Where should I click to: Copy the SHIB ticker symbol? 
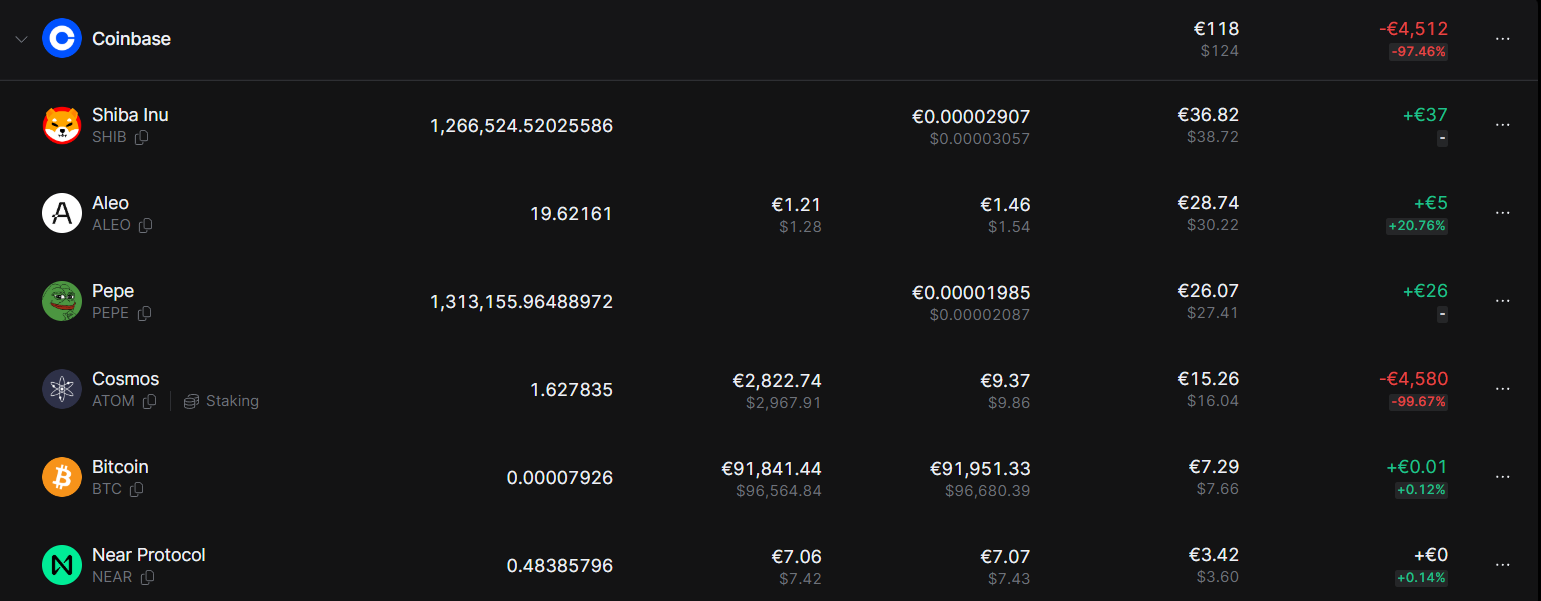pyautogui.click(x=142, y=137)
